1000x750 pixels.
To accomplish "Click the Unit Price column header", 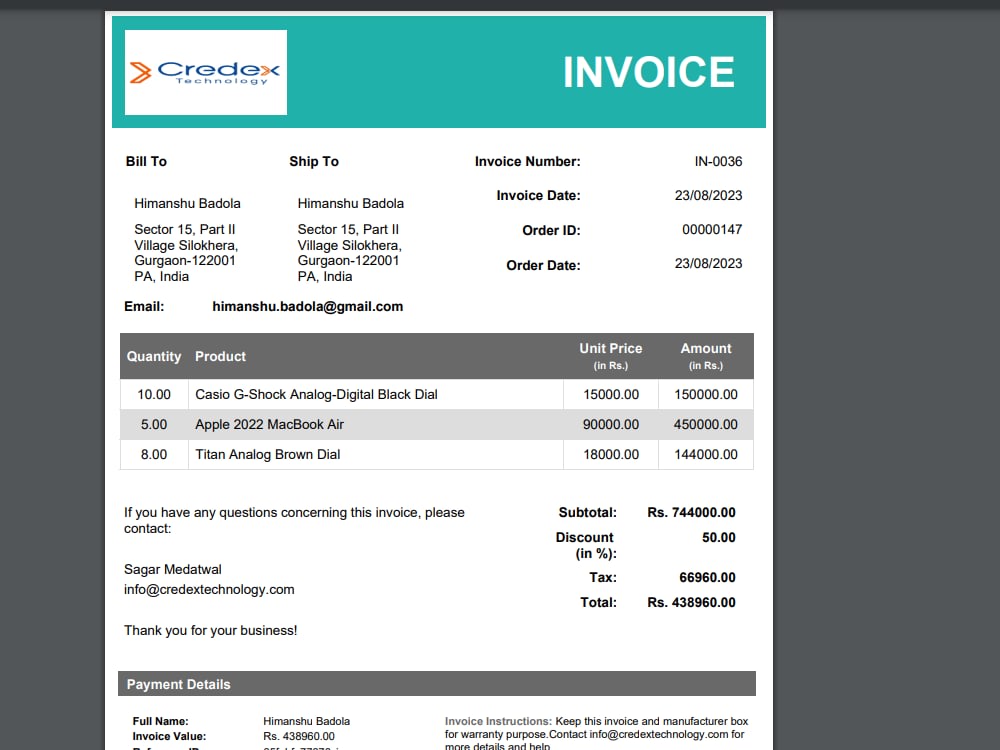I will (610, 356).
